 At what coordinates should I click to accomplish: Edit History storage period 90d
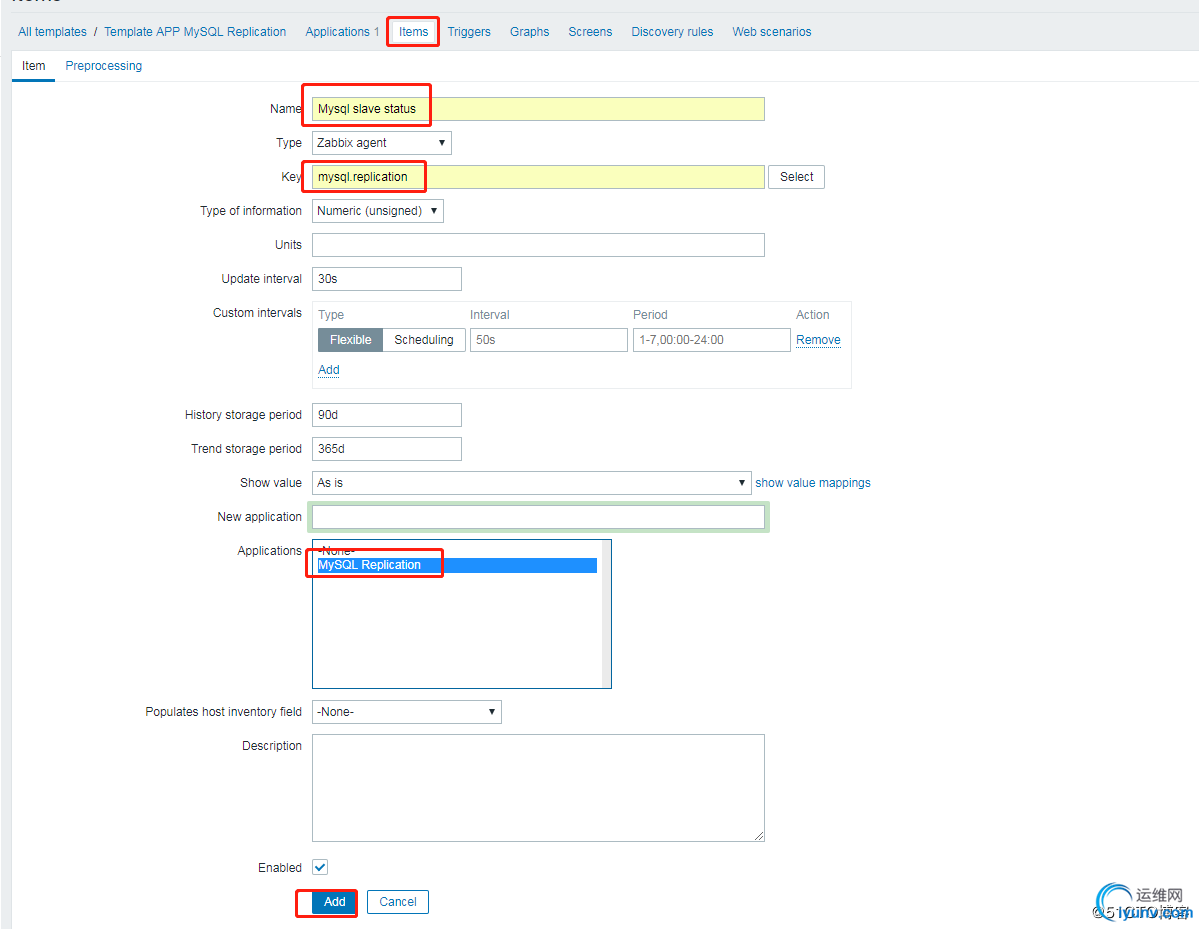coord(386,414)
